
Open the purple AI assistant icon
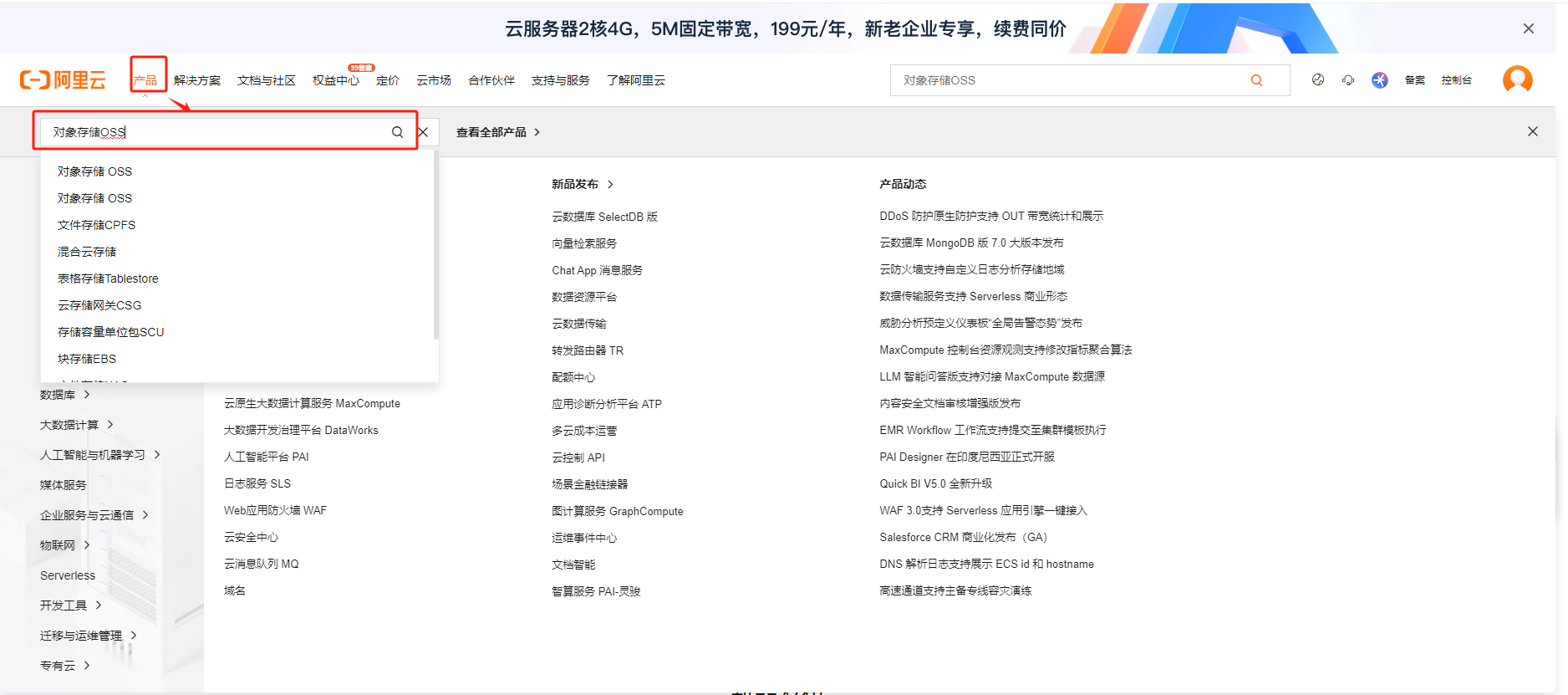click(1380, 80)
